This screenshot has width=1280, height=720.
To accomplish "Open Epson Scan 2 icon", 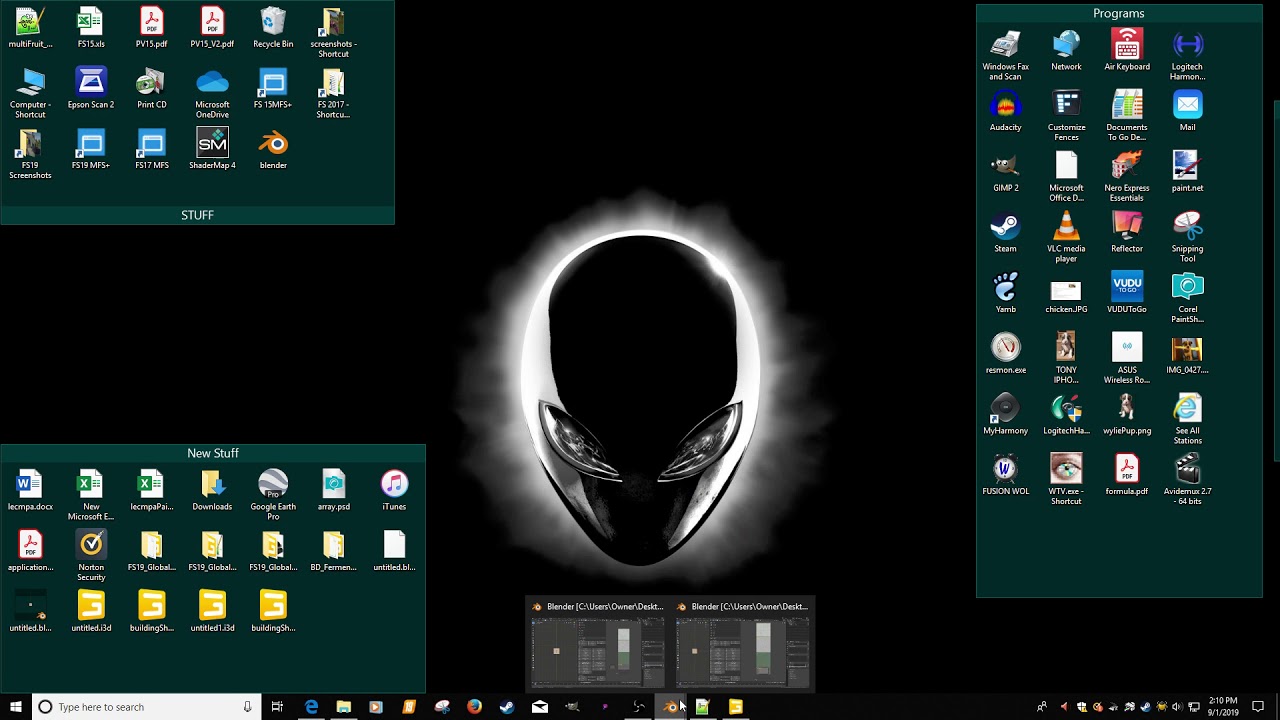I will click(x=91, y=84).
